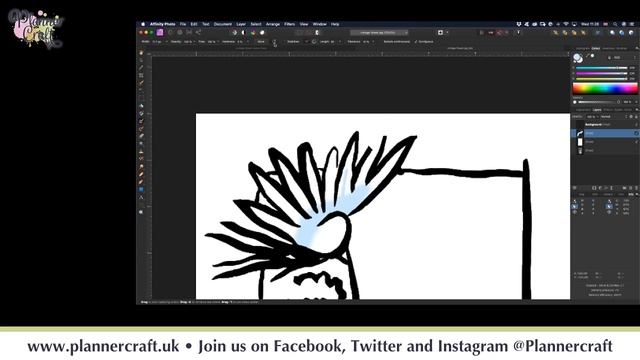Toggle visibility of white-thumbnail layer
Viewport: 640px width, 360px height.
coord(636,142)
